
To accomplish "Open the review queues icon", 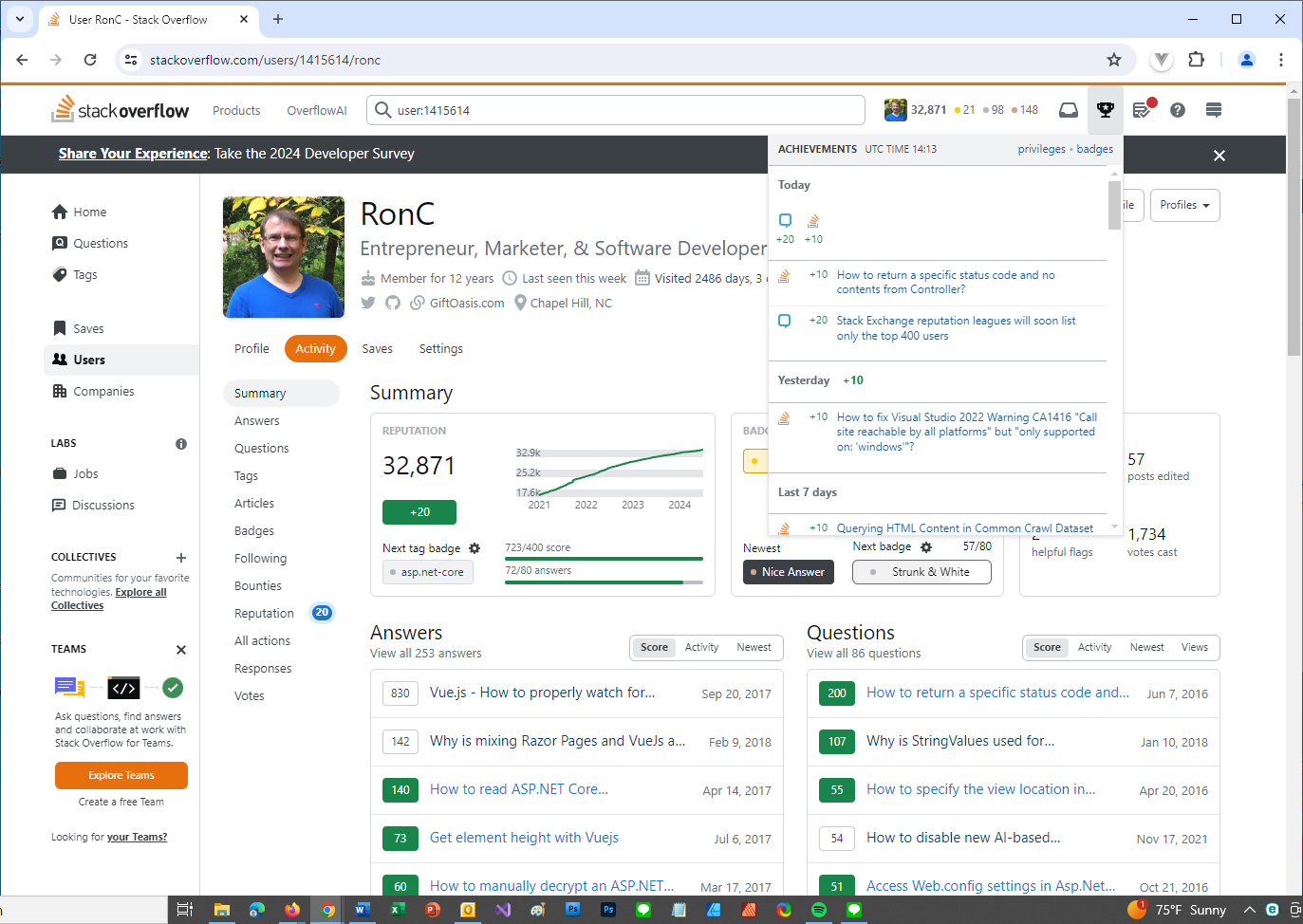I will coord(1143,110).
